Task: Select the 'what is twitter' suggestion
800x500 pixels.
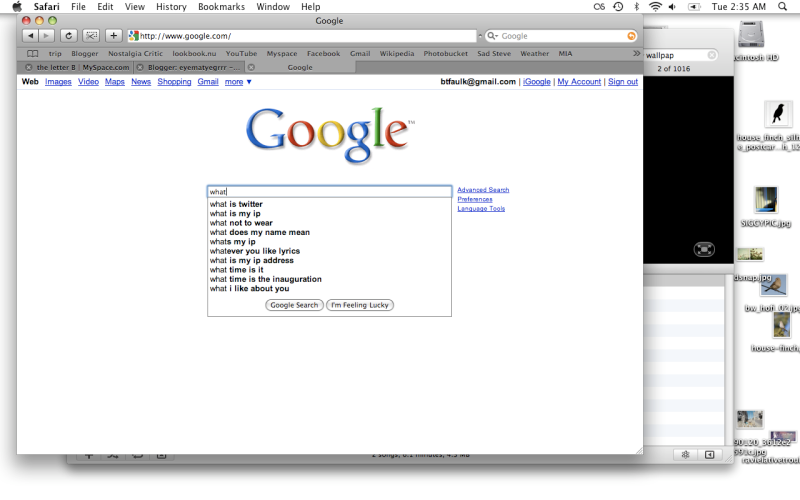Action: coord(330,204)
